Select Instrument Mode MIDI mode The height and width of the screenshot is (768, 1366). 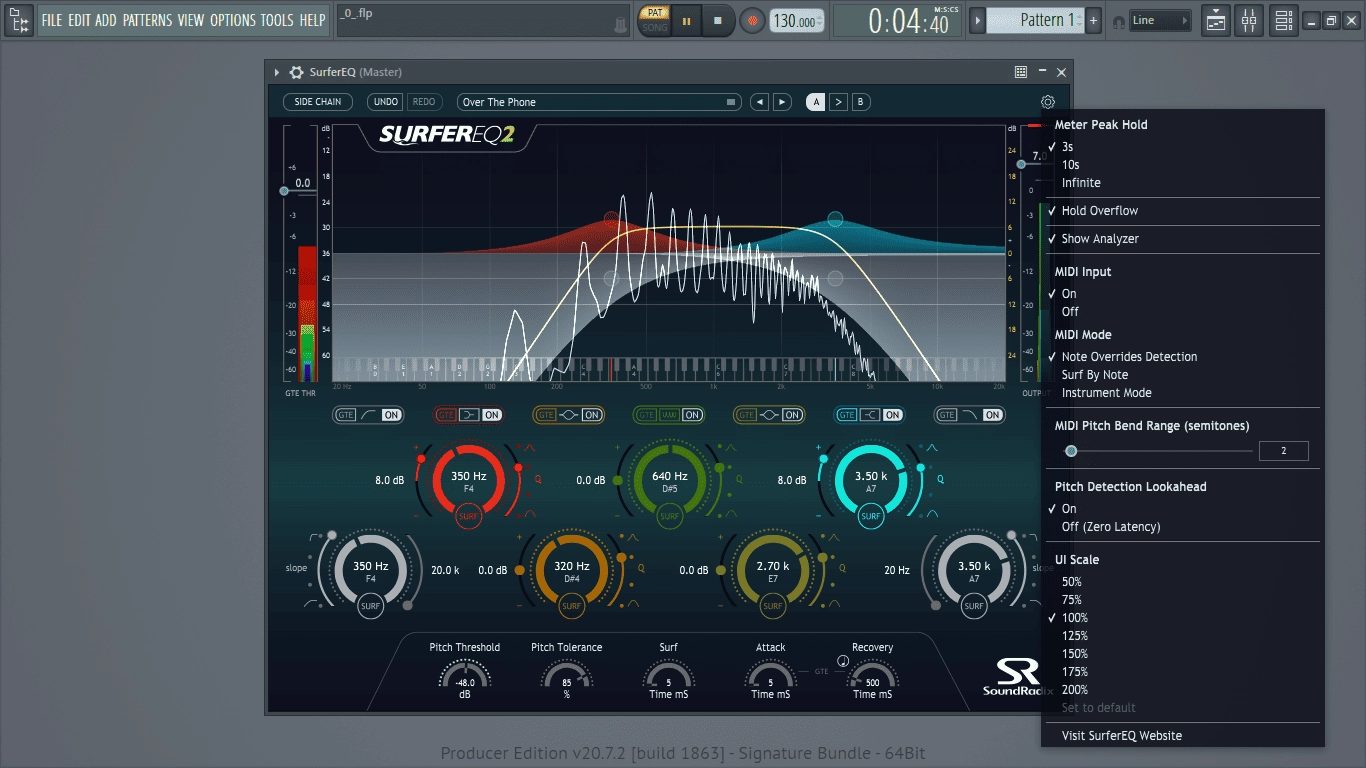pos(1183,393)
